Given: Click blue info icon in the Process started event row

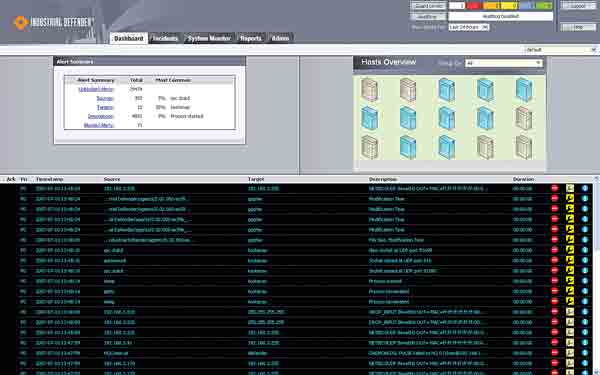Looking at the screenshot, I should pos(585,281).
